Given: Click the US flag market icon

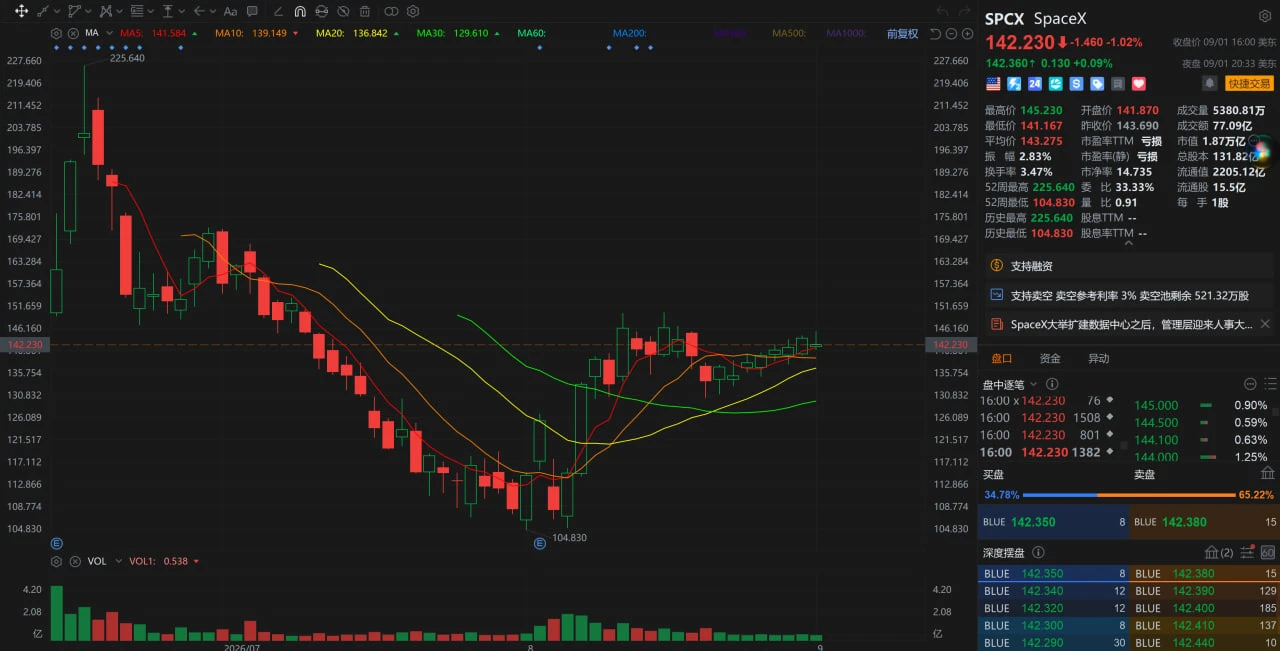Looking at the screenshot, I should (x=993, y=84).
